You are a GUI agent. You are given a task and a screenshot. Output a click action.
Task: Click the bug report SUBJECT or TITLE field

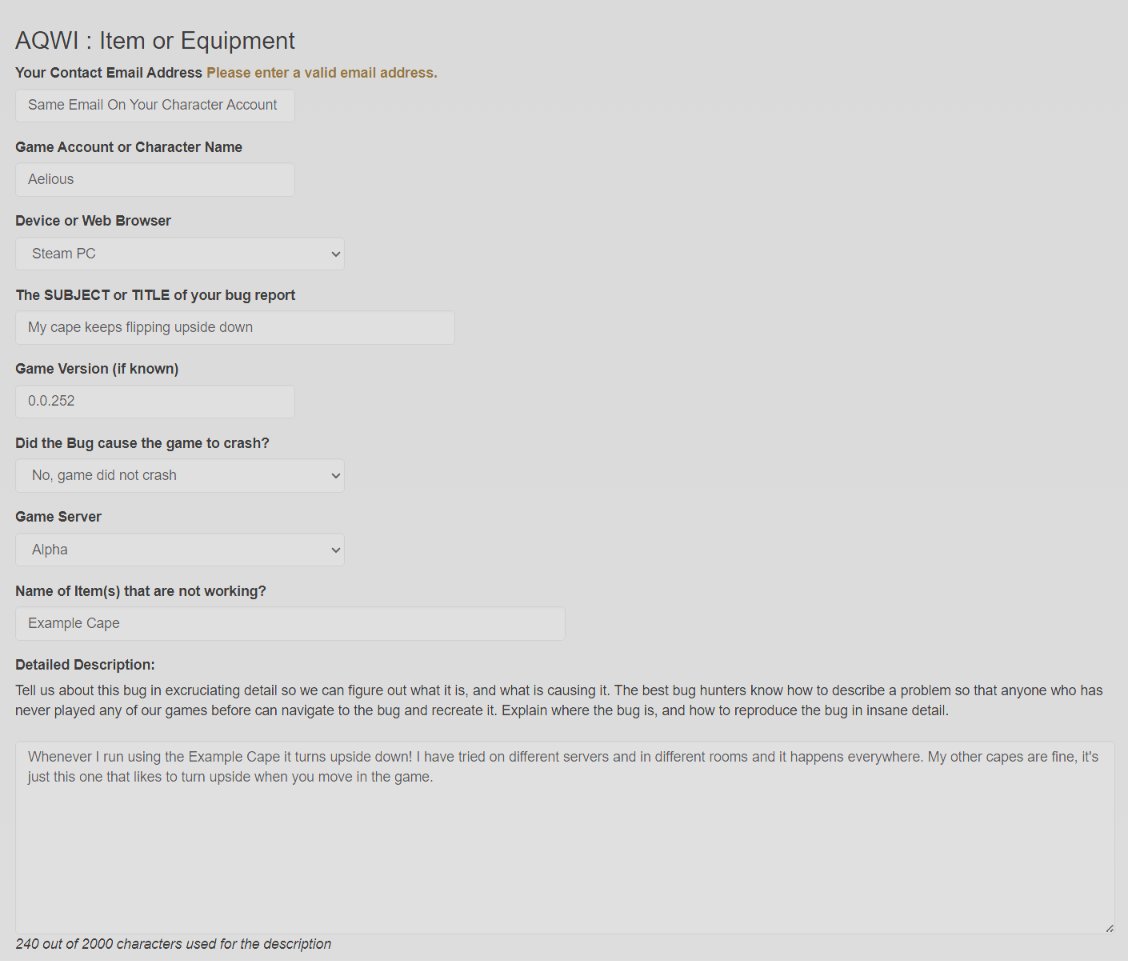pos(235,327)
